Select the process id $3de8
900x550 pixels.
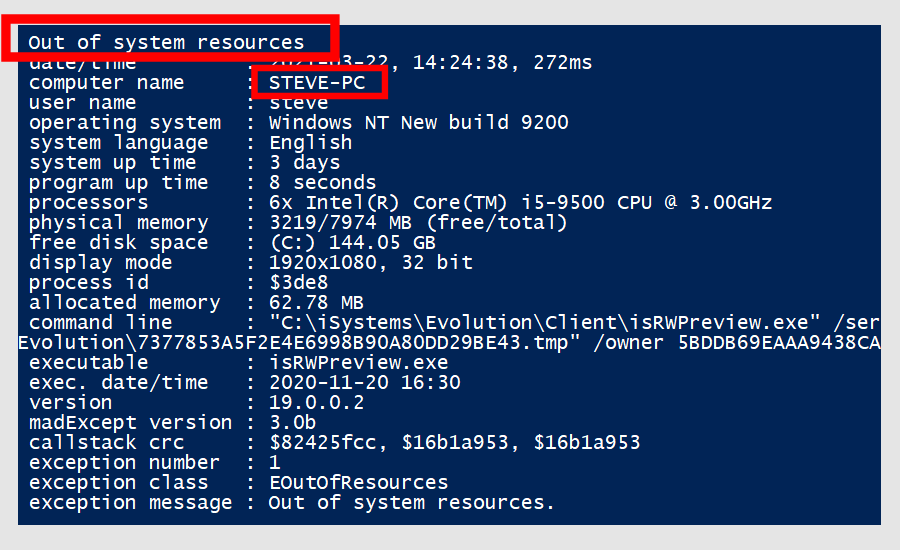pyautogui.click(x=298, y=282)
